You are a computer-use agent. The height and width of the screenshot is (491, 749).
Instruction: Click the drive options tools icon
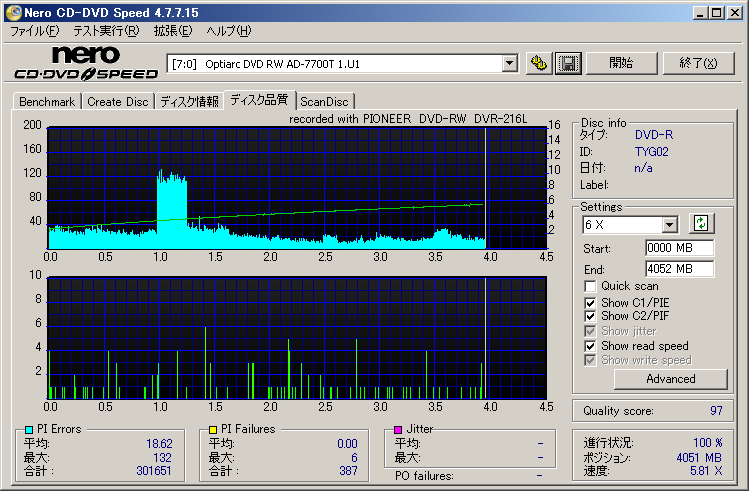coord(539,63)
